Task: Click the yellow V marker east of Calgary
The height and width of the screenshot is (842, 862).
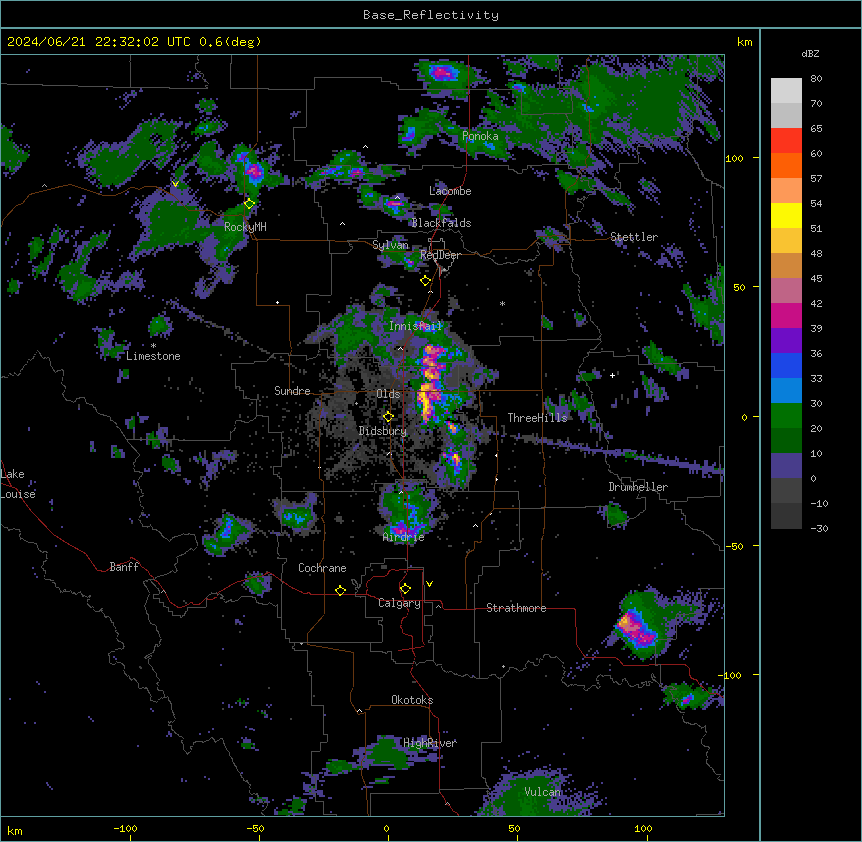Action: pyautogui.click(x=429, y=584)
